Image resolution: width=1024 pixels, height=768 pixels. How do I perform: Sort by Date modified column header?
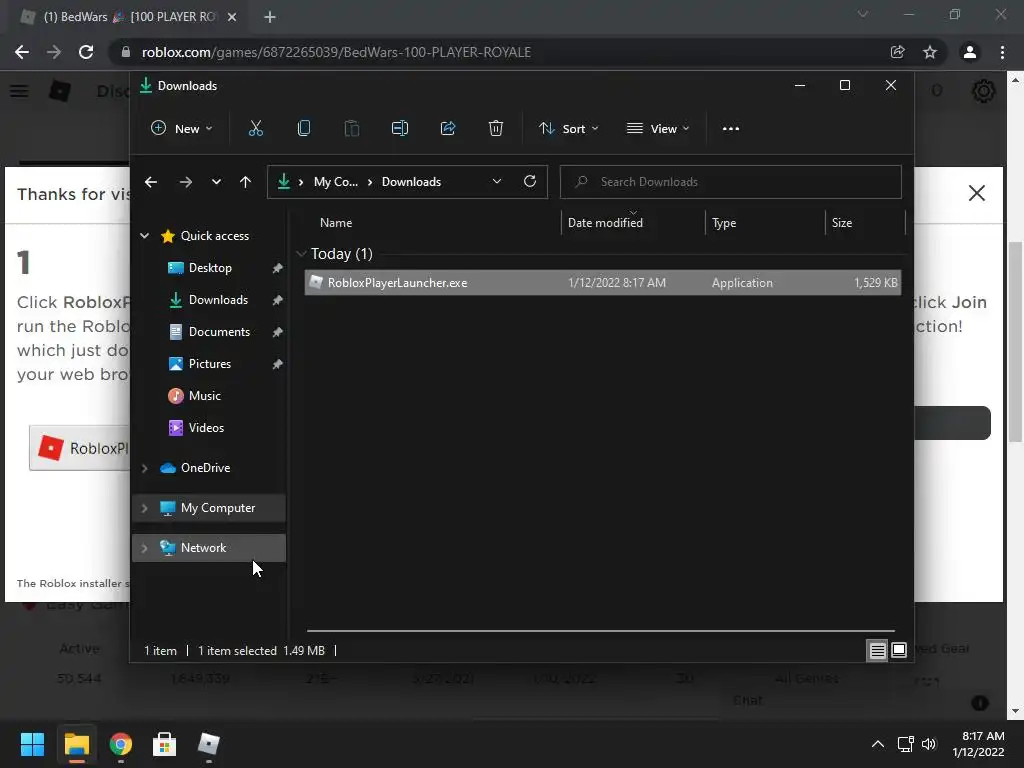[605, 223]
